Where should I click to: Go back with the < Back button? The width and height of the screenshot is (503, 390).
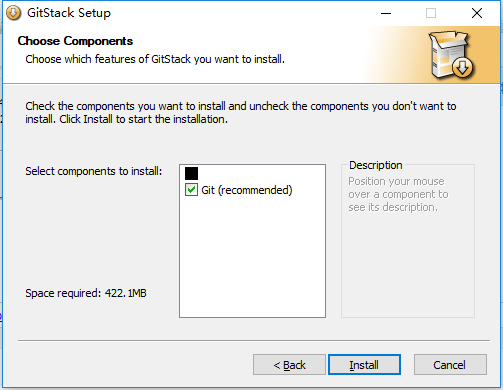pos(289,365)
